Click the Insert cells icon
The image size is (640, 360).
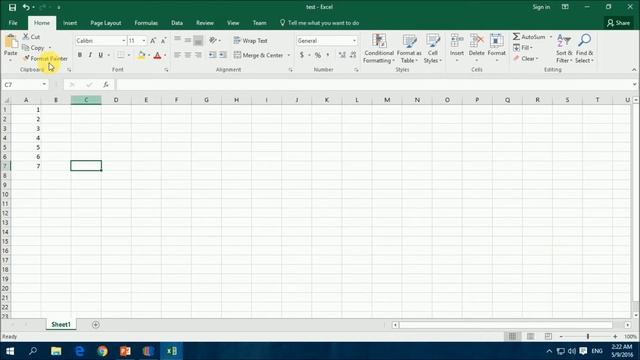coord(457,41)
